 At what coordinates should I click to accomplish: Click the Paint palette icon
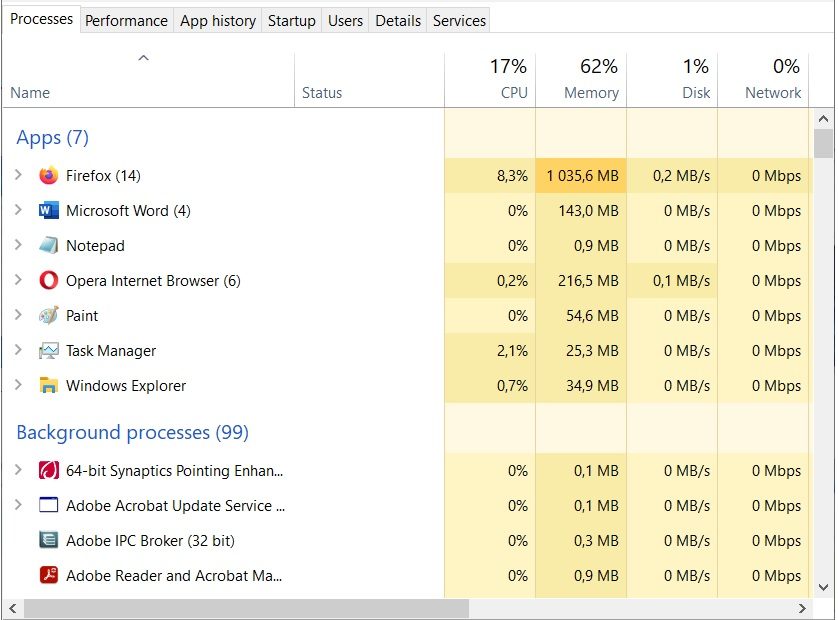click(48, 316)
